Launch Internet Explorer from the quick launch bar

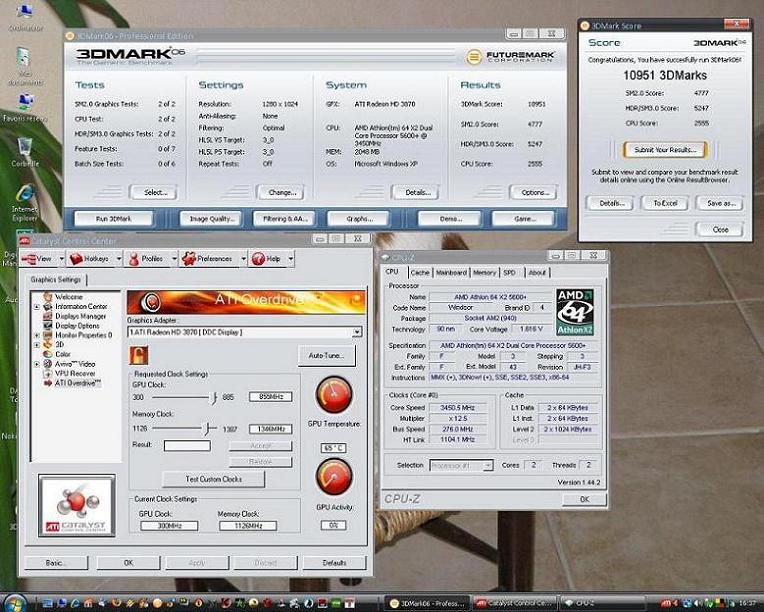[75, 604]
